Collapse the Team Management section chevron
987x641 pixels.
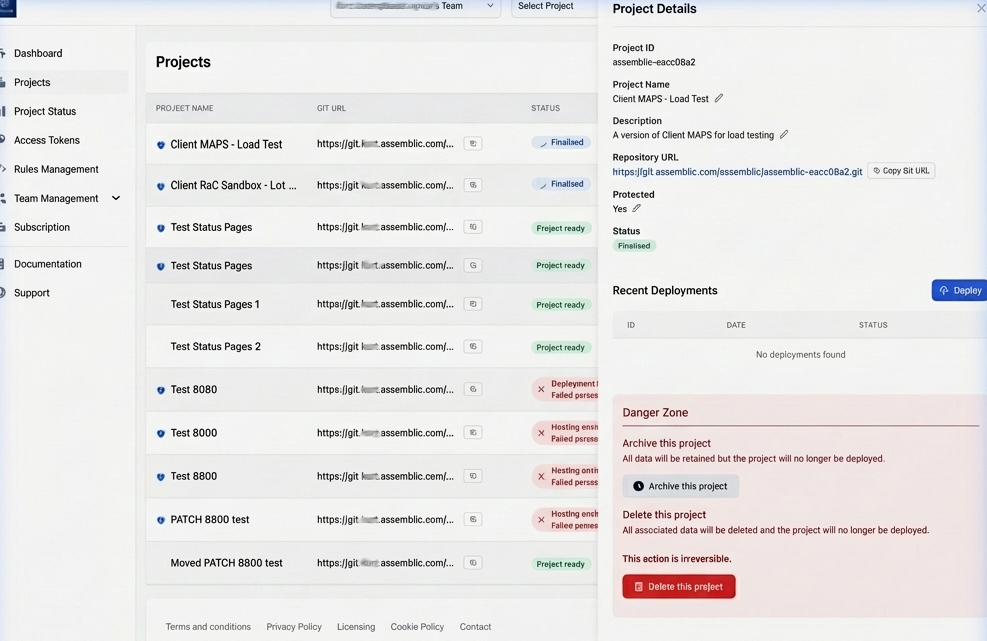(116, 198)
